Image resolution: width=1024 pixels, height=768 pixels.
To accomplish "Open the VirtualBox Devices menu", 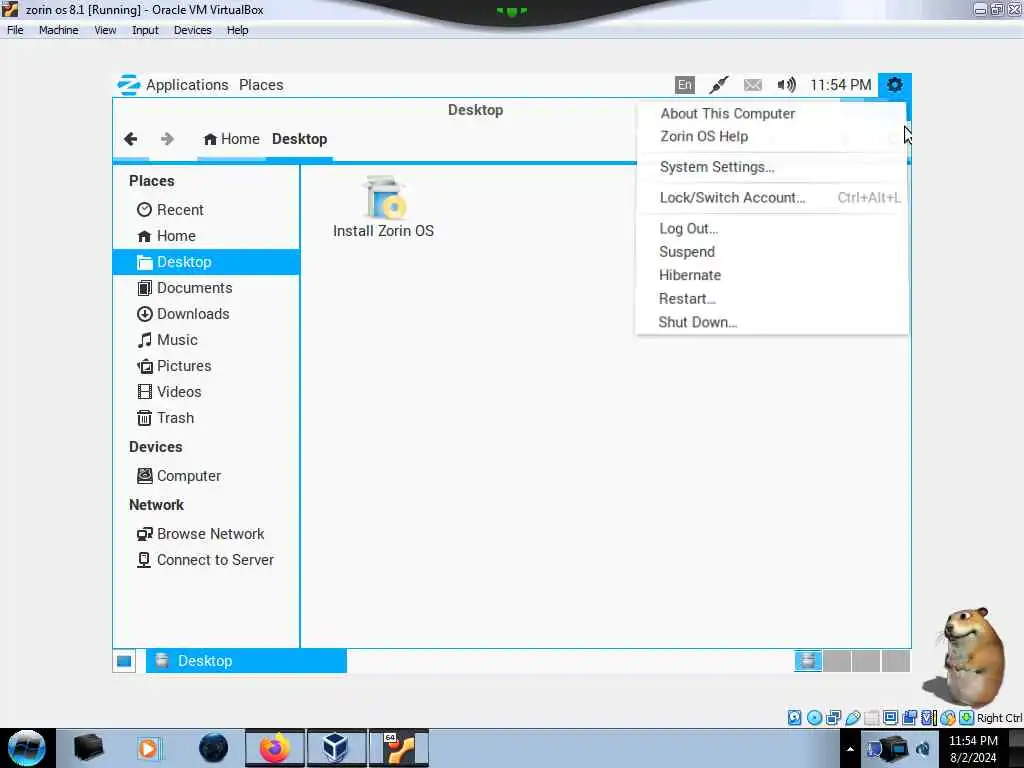I will [x=193, y=30].
